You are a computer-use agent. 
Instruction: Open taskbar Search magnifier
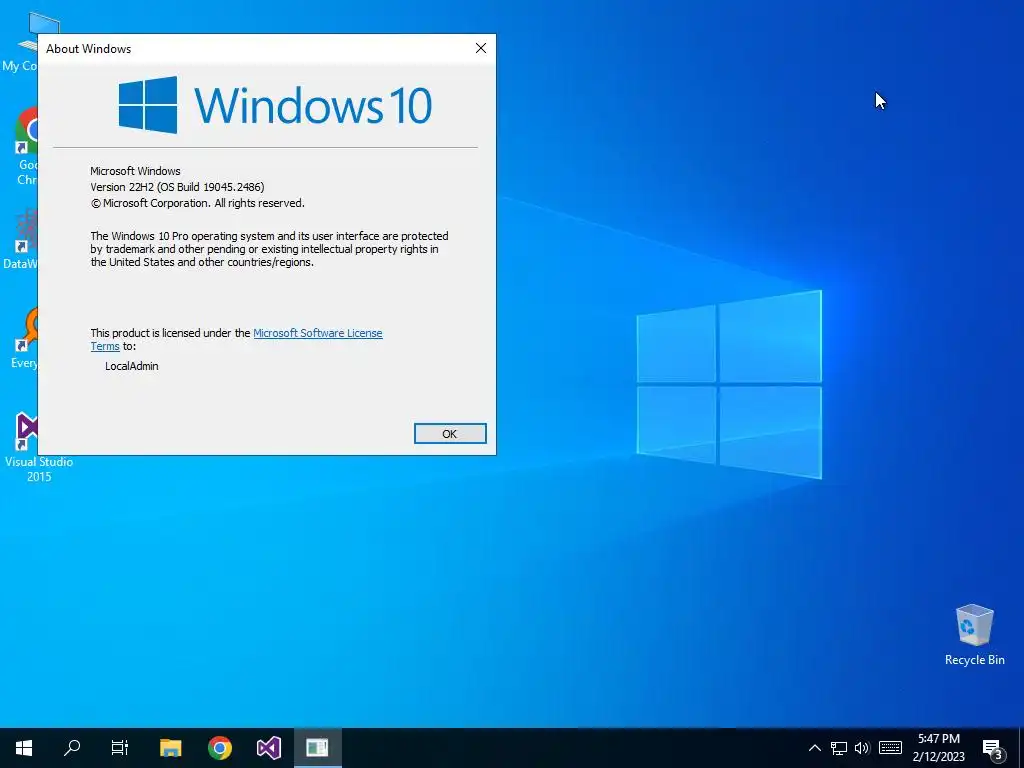click(72, 748)
